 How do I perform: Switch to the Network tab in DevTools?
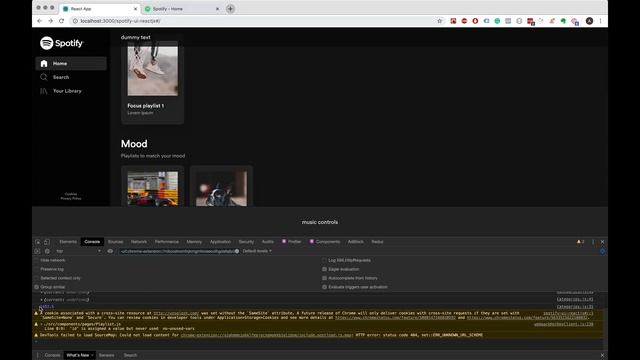[139, 242]
